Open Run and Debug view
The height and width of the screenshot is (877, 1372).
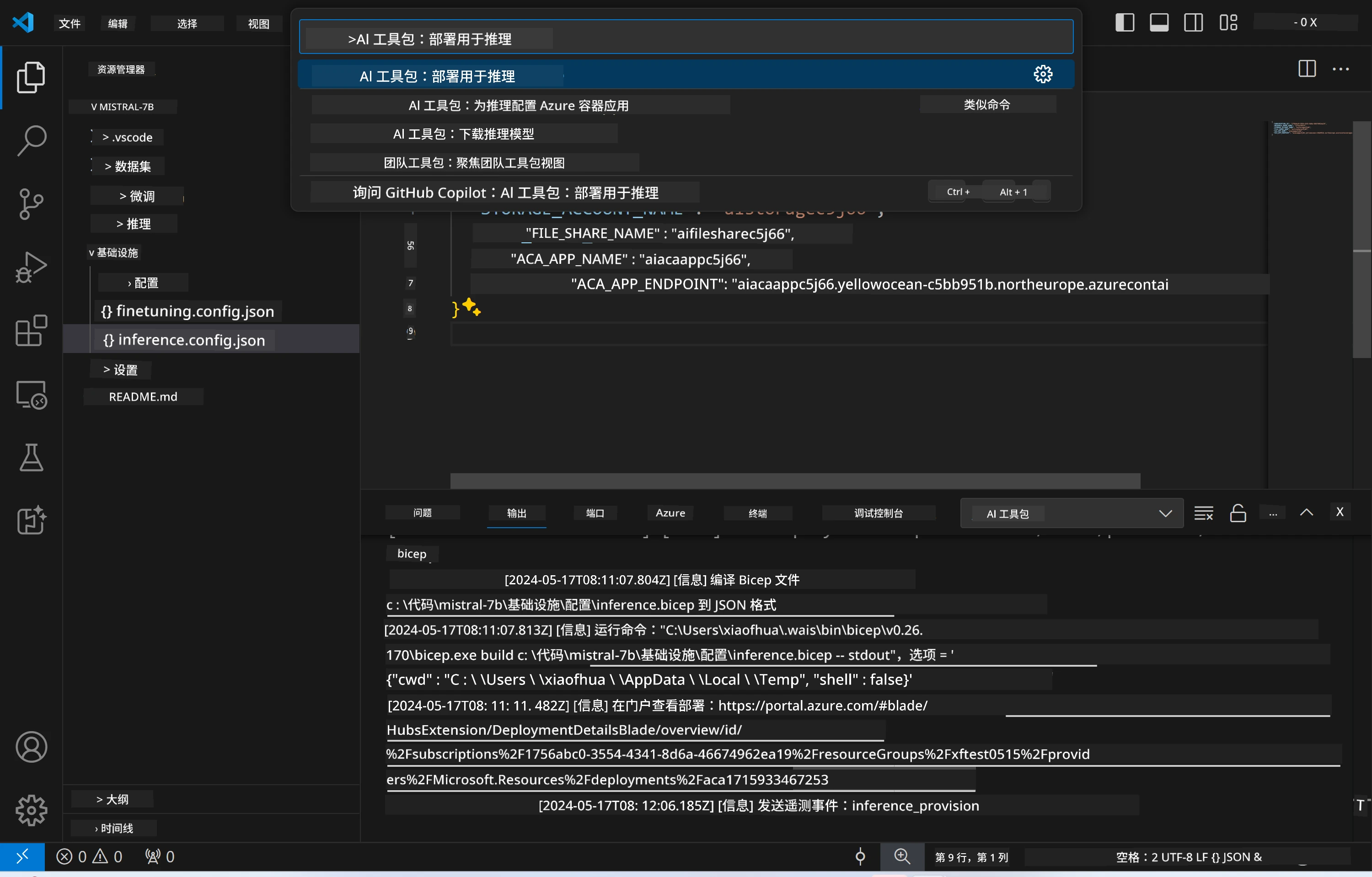(31, 267)
